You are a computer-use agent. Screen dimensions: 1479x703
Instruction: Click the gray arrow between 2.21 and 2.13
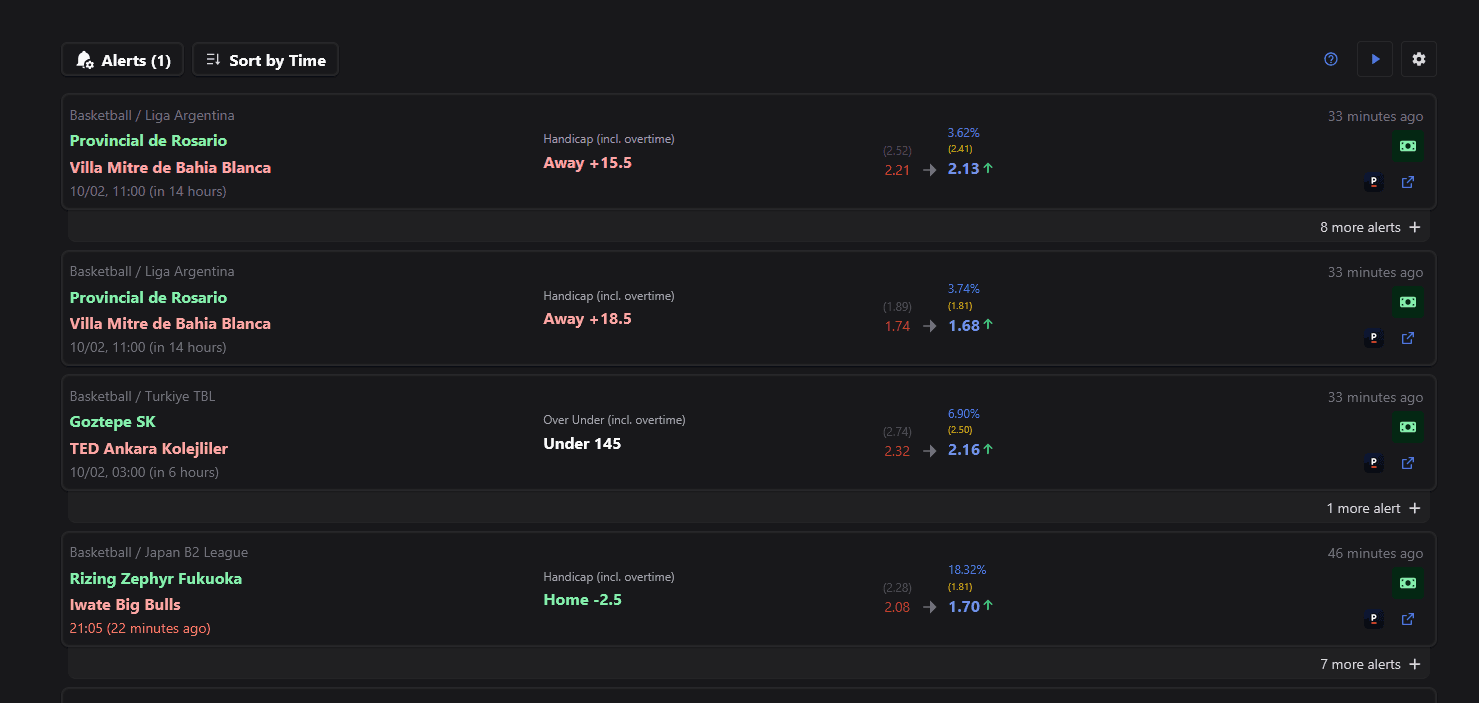pyautogui.click(x=928, y=170)
